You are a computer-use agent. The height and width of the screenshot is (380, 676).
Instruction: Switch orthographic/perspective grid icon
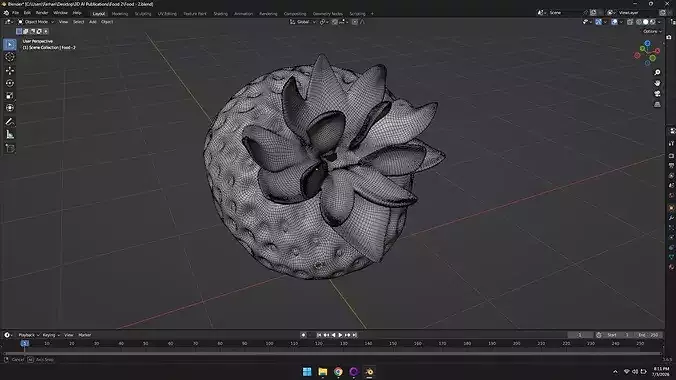point(657,104)
